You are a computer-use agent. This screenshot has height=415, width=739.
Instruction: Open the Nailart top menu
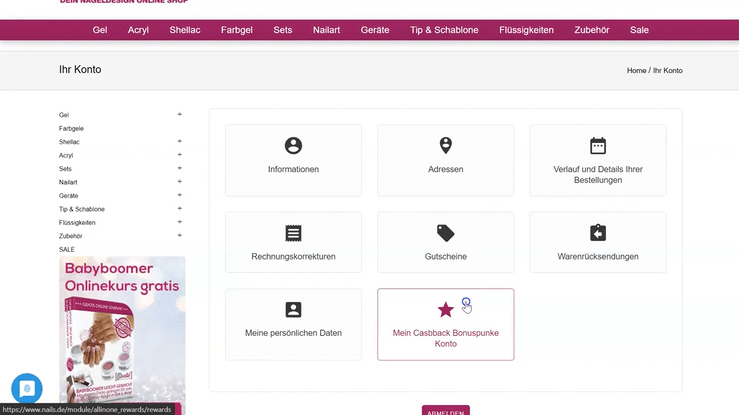pyautogui.click(x=326, y=30)
